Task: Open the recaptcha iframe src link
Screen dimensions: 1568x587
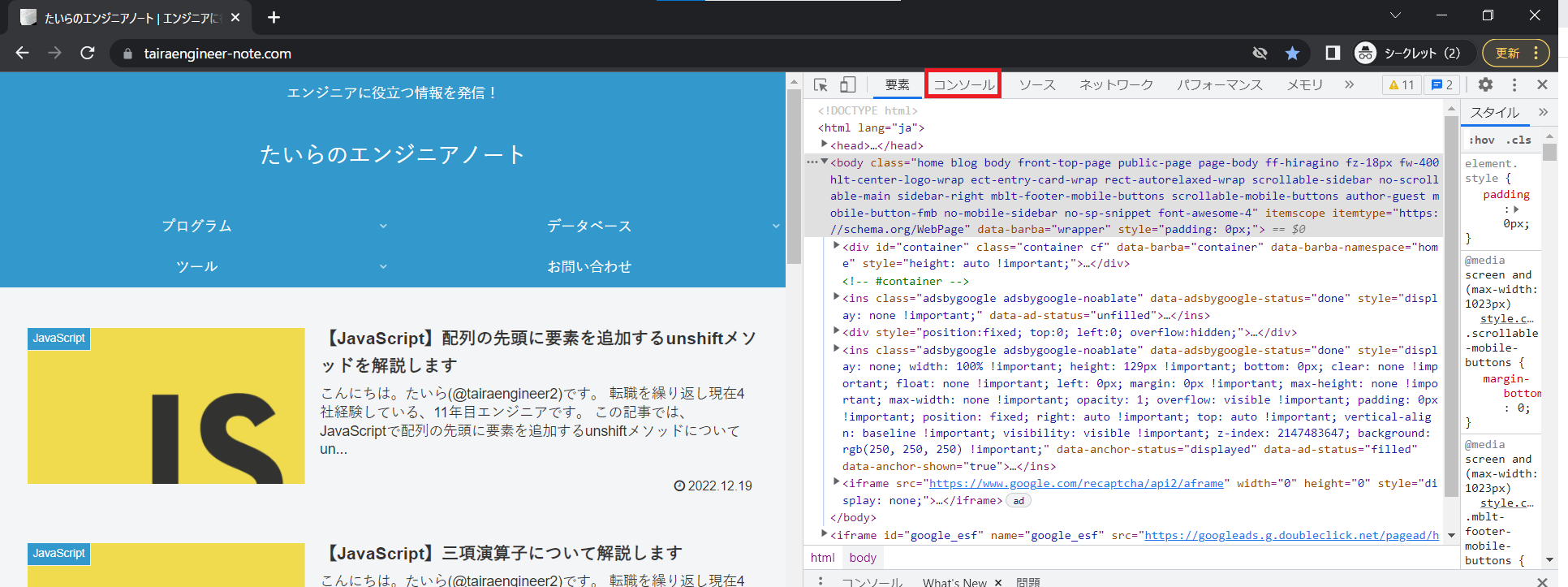Action: point(1076,484)
